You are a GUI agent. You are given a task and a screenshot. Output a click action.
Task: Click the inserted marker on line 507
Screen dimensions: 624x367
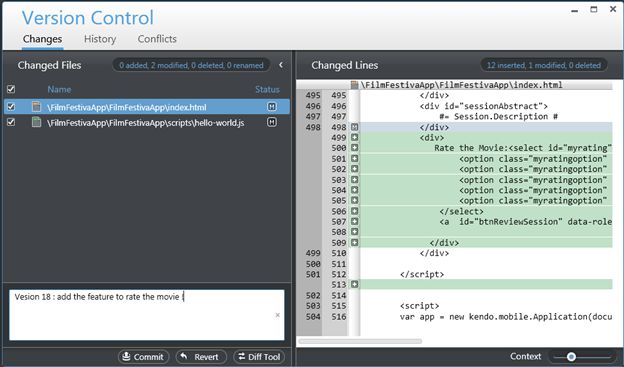355,221
